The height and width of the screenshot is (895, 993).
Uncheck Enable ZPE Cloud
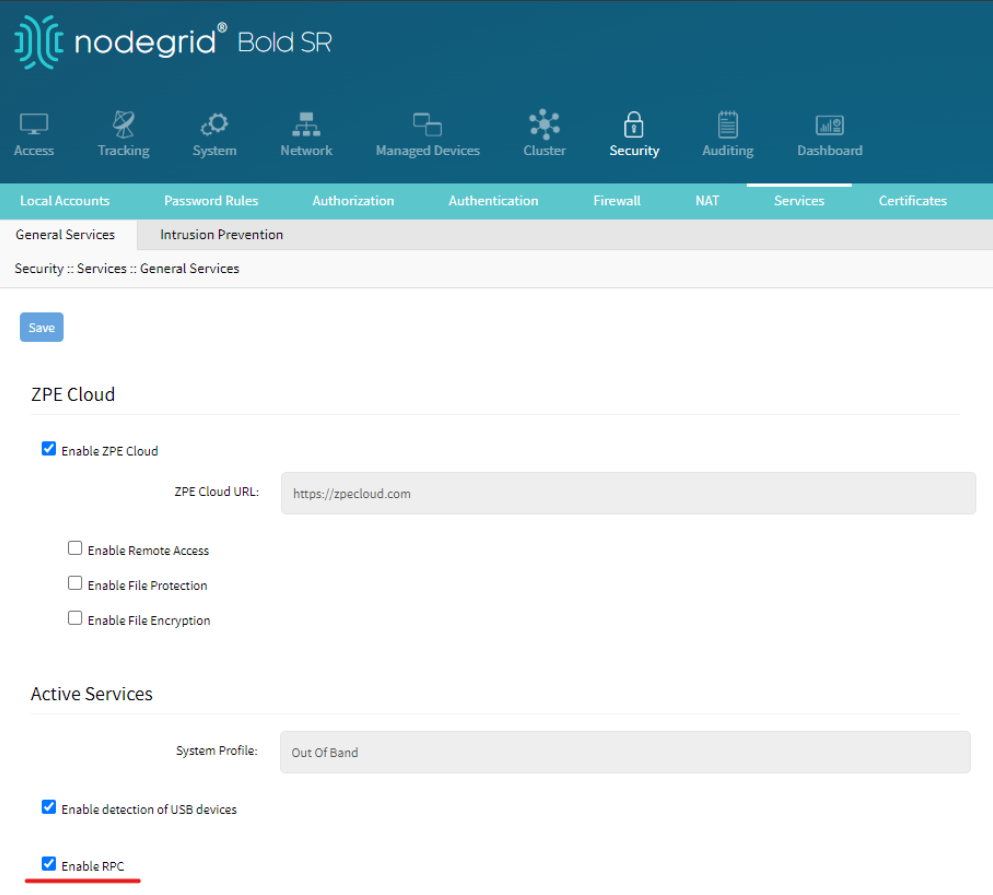click(x=49, y=448)
